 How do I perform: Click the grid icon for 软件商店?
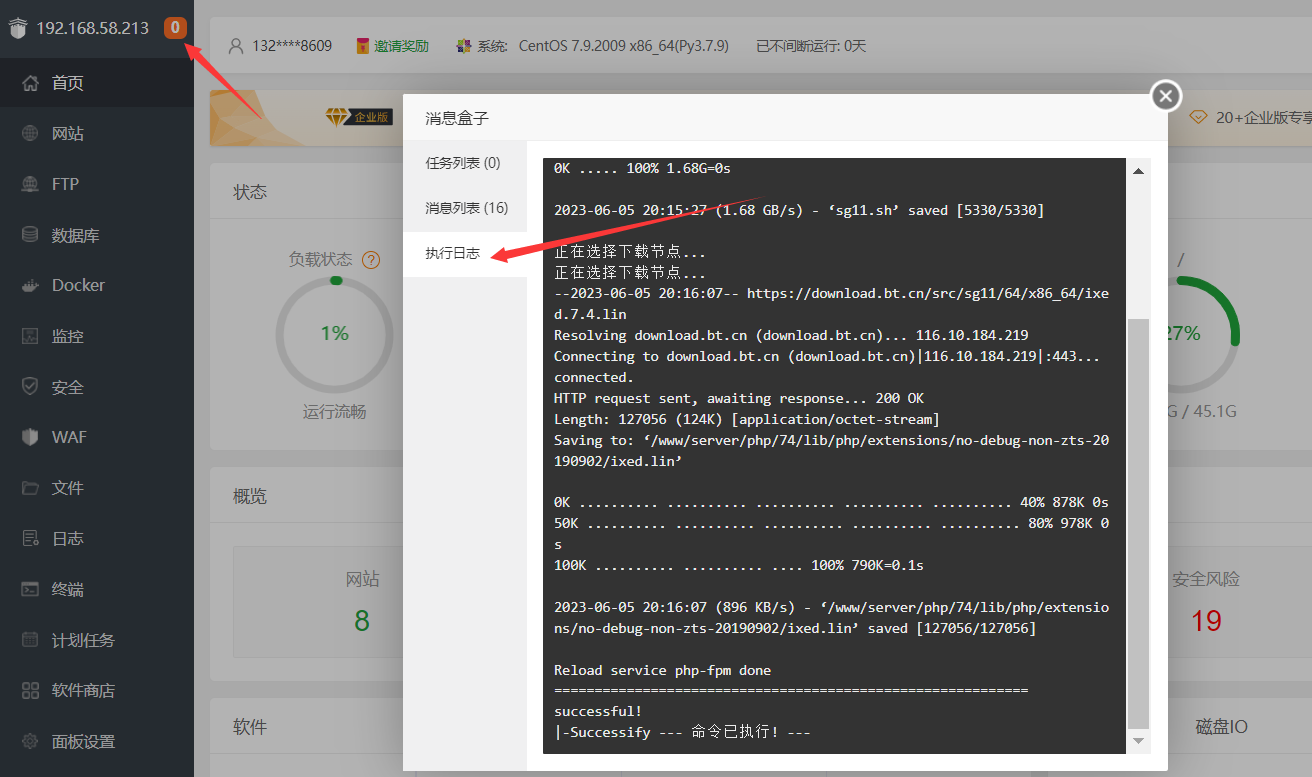(31, 690)
